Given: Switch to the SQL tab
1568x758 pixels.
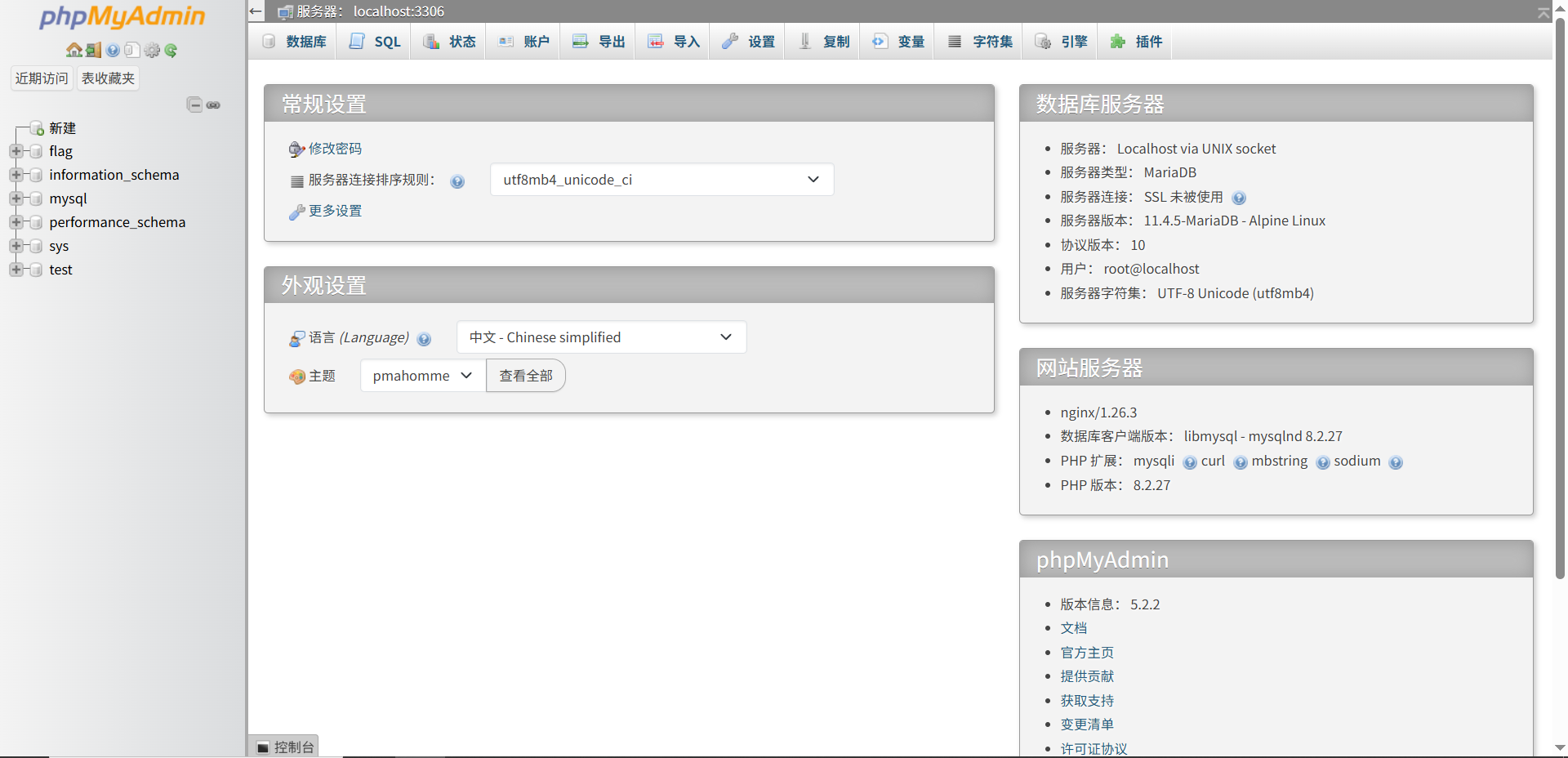Looking at the screenshot, I should tap(376, 42).
